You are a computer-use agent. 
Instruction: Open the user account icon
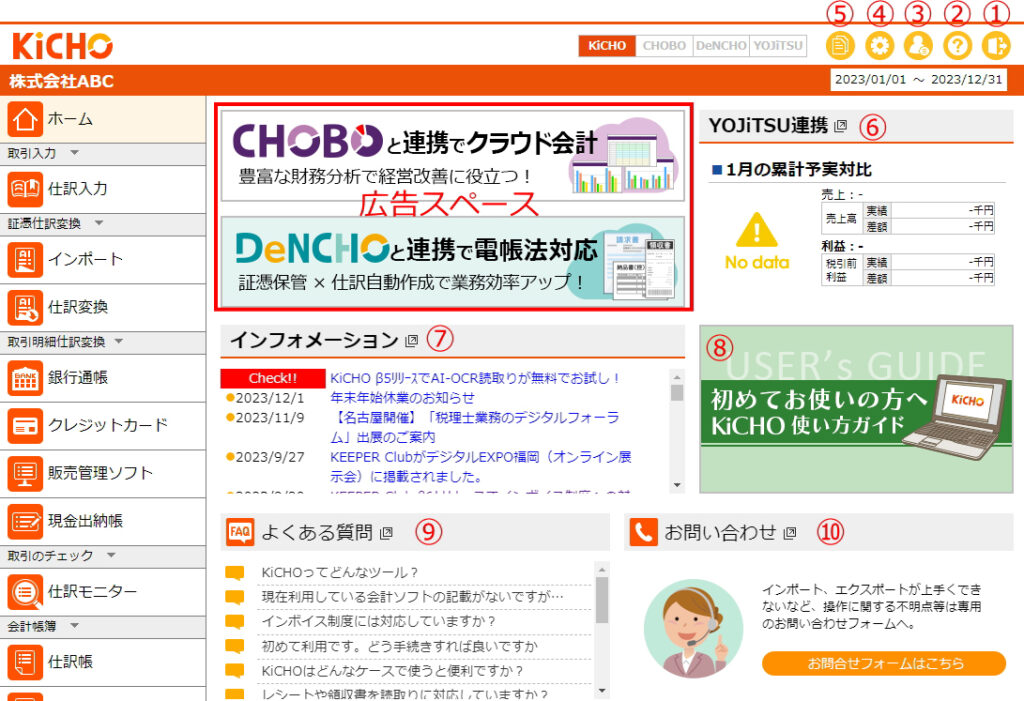[x=918, y=46]
